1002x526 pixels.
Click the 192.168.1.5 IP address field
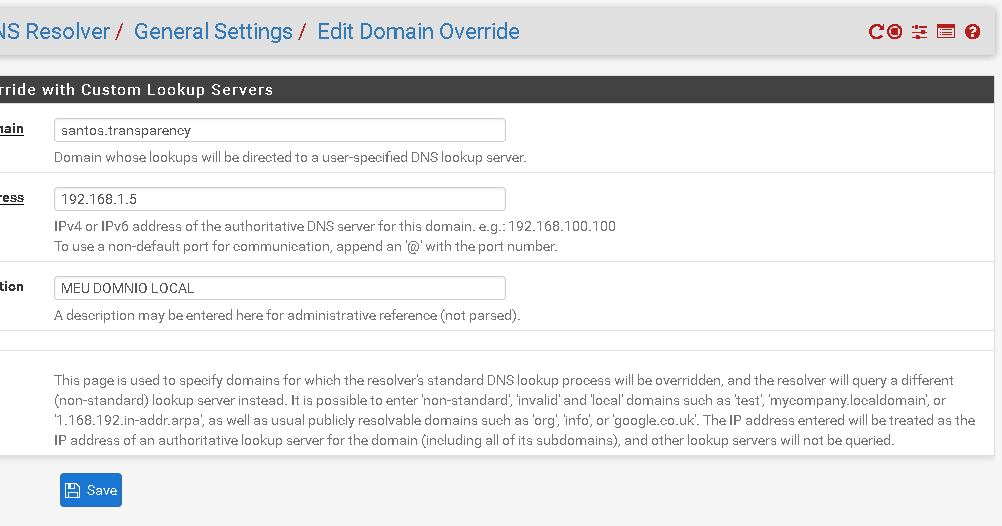280,199
